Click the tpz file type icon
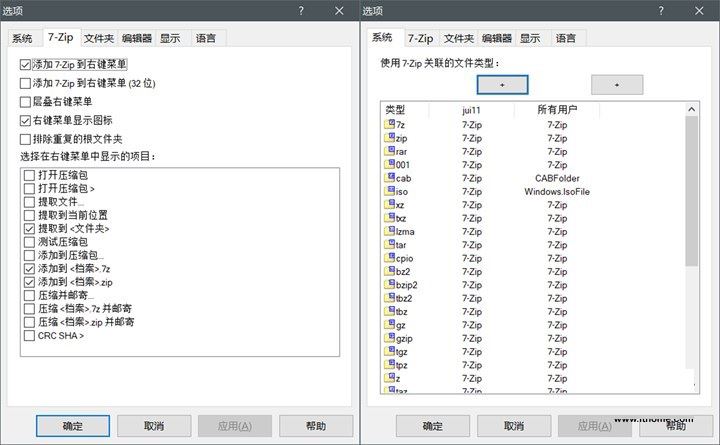 pos(389,364)
